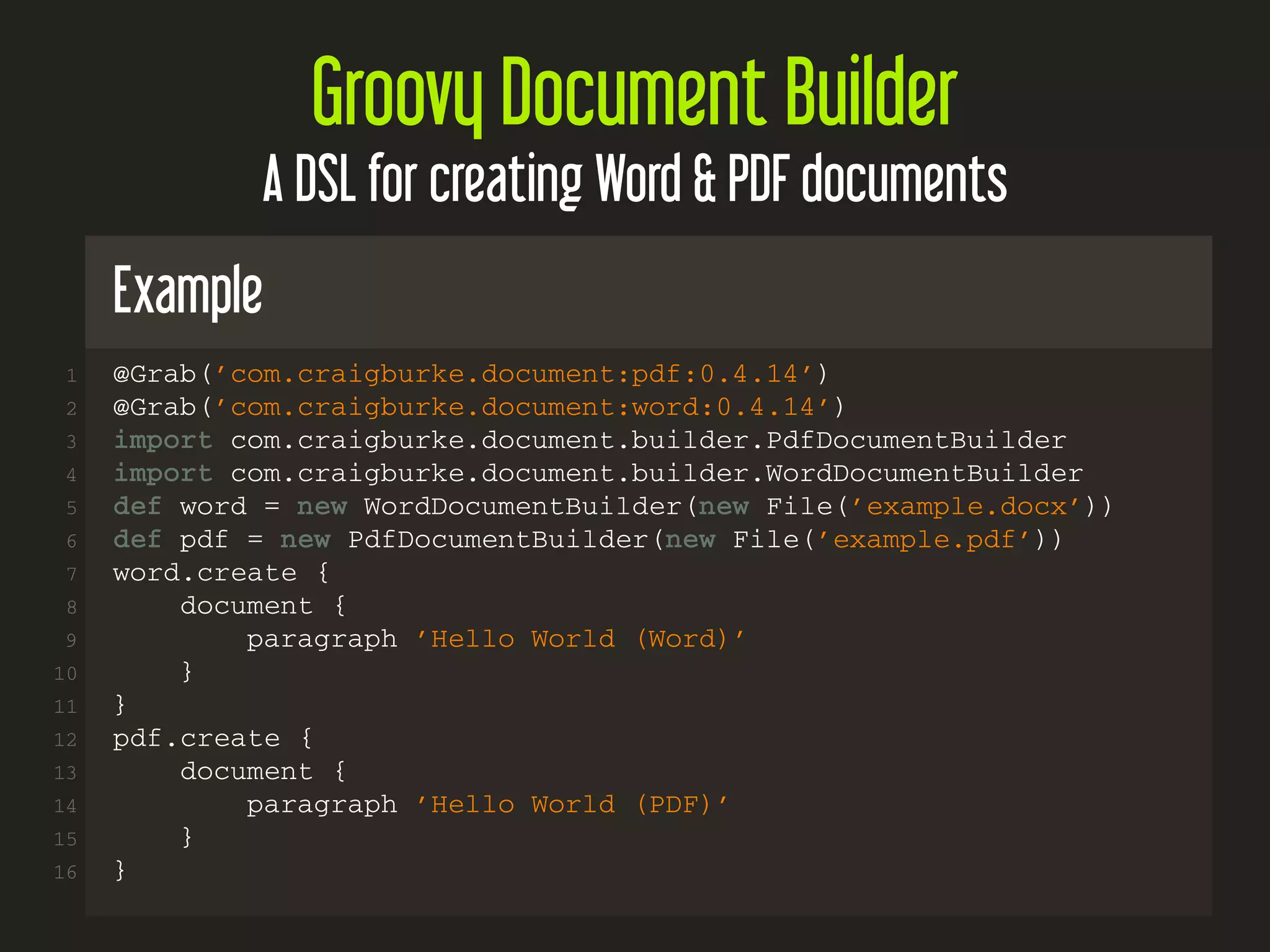Viewport: 1270px width, 952px height.
Task: Click the closing brace on line 10
Action: point(187,672)
